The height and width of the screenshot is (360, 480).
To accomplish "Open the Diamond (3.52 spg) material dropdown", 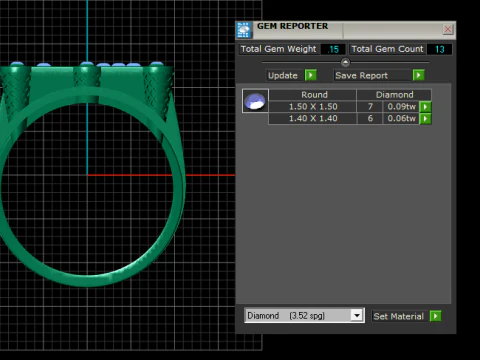I will coord(357,315).
